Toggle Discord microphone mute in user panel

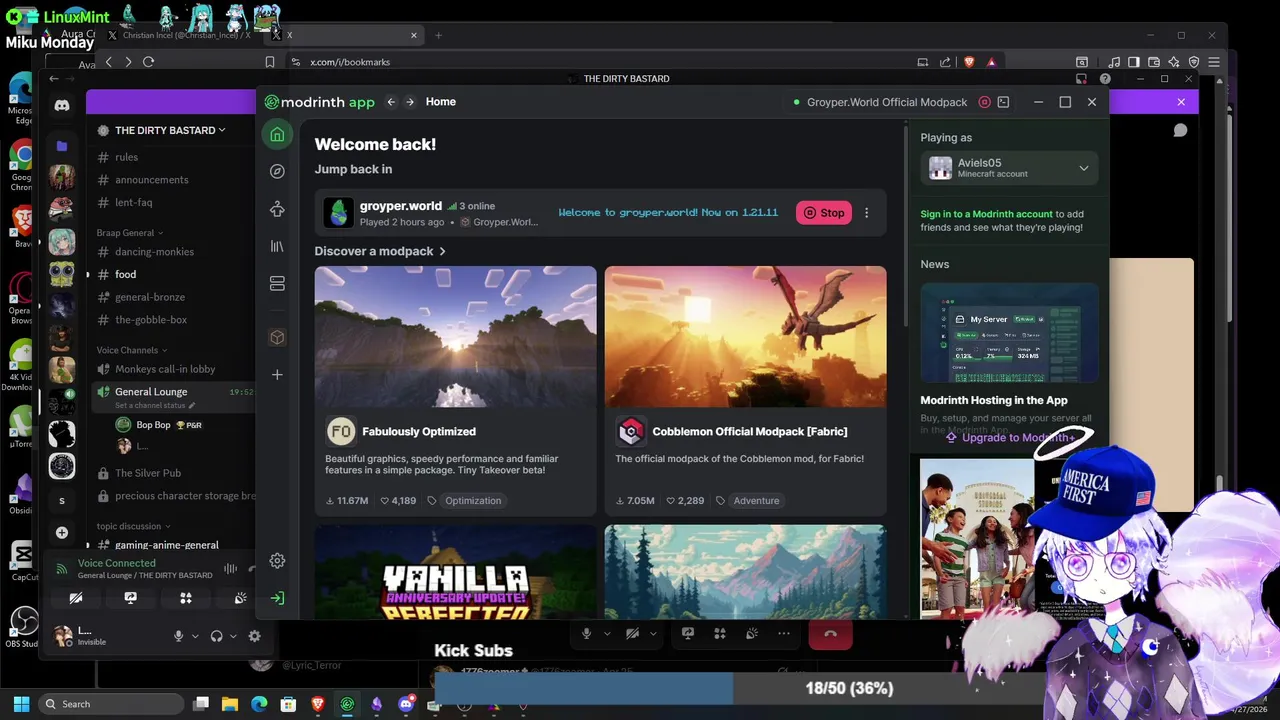[179, 636]
